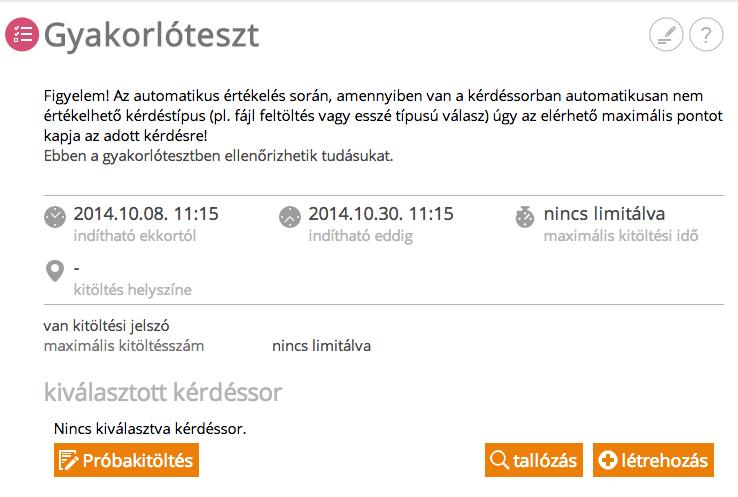Image resolution: width=738 pixels, height=497 pixels.
Task: Click the van kitöltési jelszó text
Action: (106, 326)
